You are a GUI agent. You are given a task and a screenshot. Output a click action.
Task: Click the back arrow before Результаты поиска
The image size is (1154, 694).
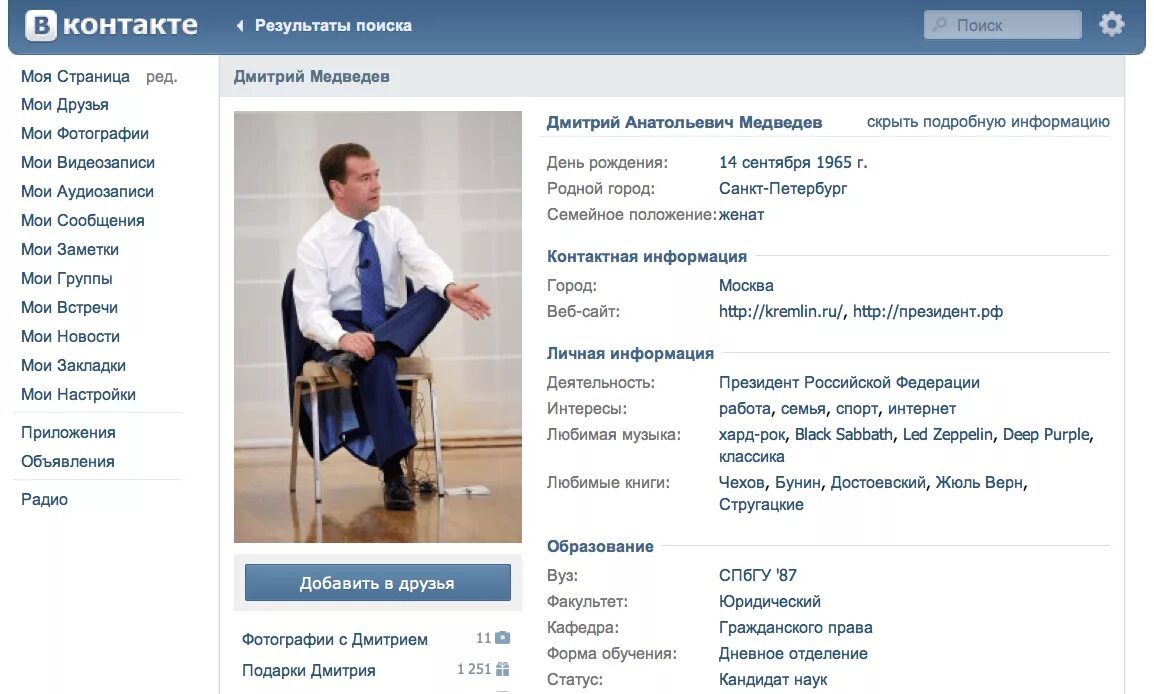(239, 26)
